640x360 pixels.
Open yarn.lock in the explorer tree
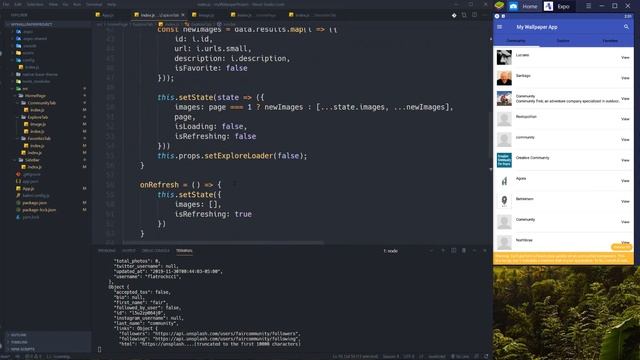pos(31,217)
